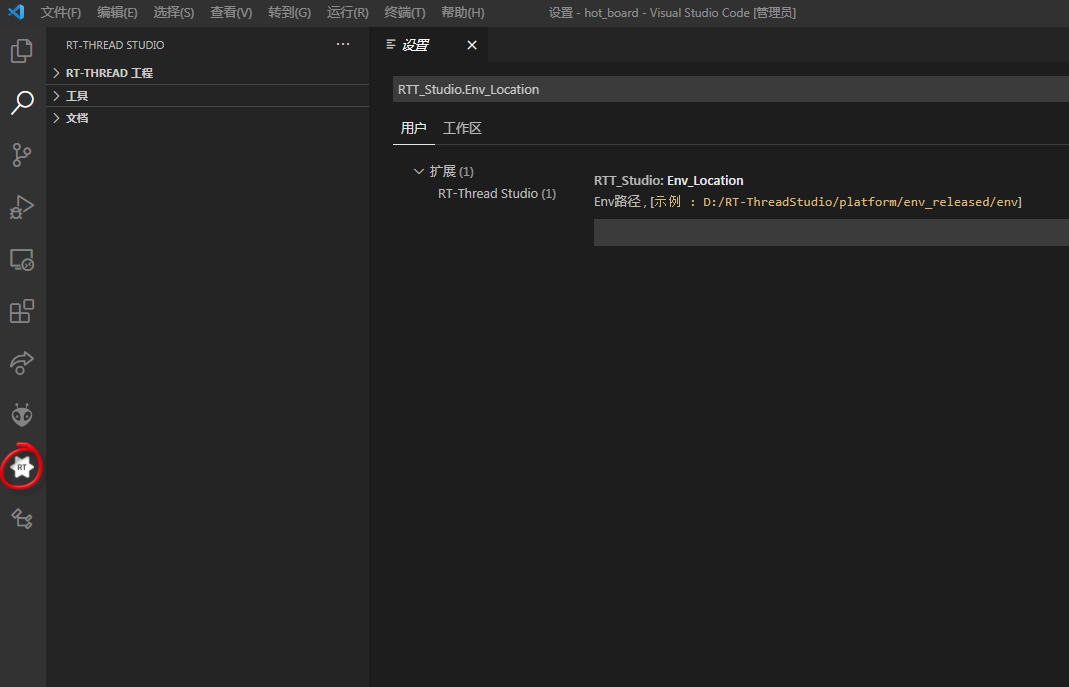
Task: Open the Extensions view
Action: pos(22,311)
